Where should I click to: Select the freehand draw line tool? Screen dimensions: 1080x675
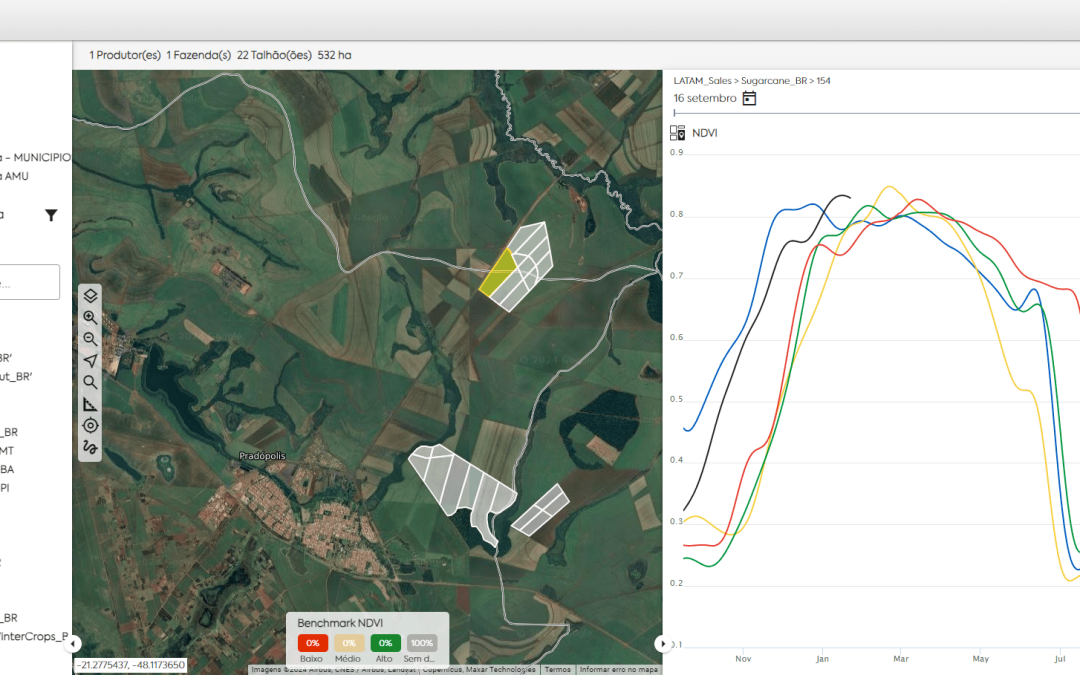90,447
